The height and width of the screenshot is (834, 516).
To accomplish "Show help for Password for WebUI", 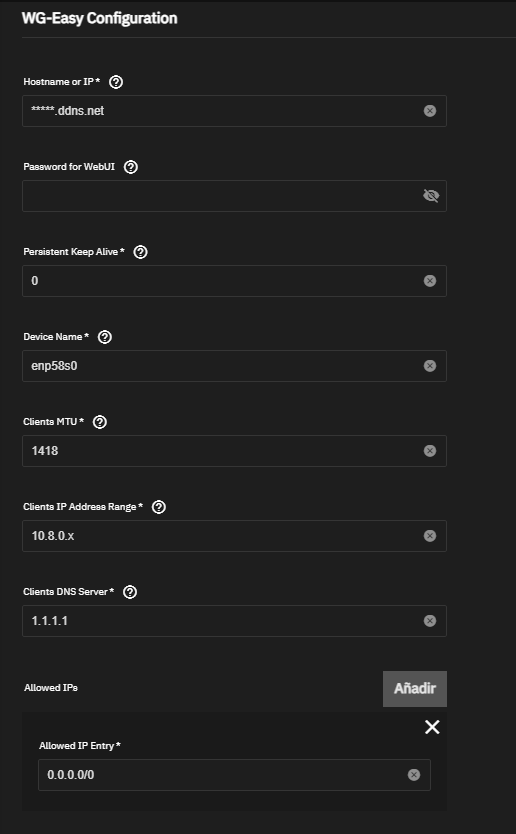I will [130, 167].
